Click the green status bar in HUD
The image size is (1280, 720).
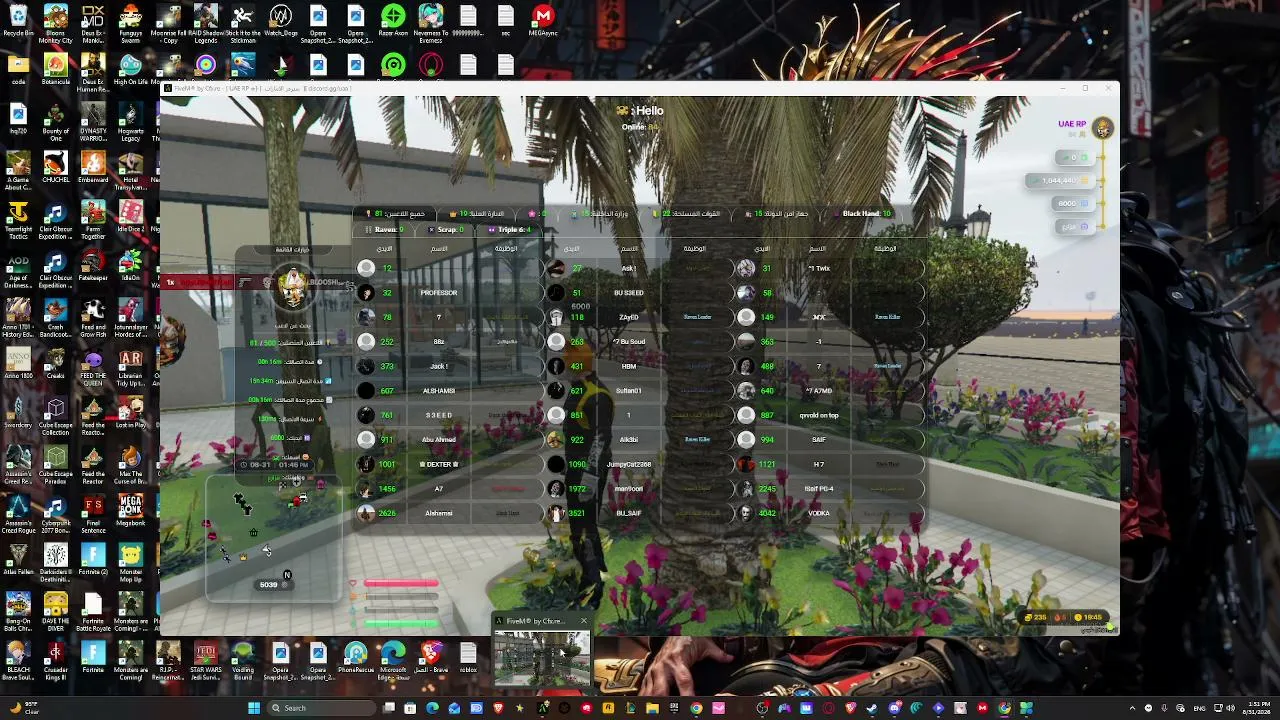click(x=401, y=623)
